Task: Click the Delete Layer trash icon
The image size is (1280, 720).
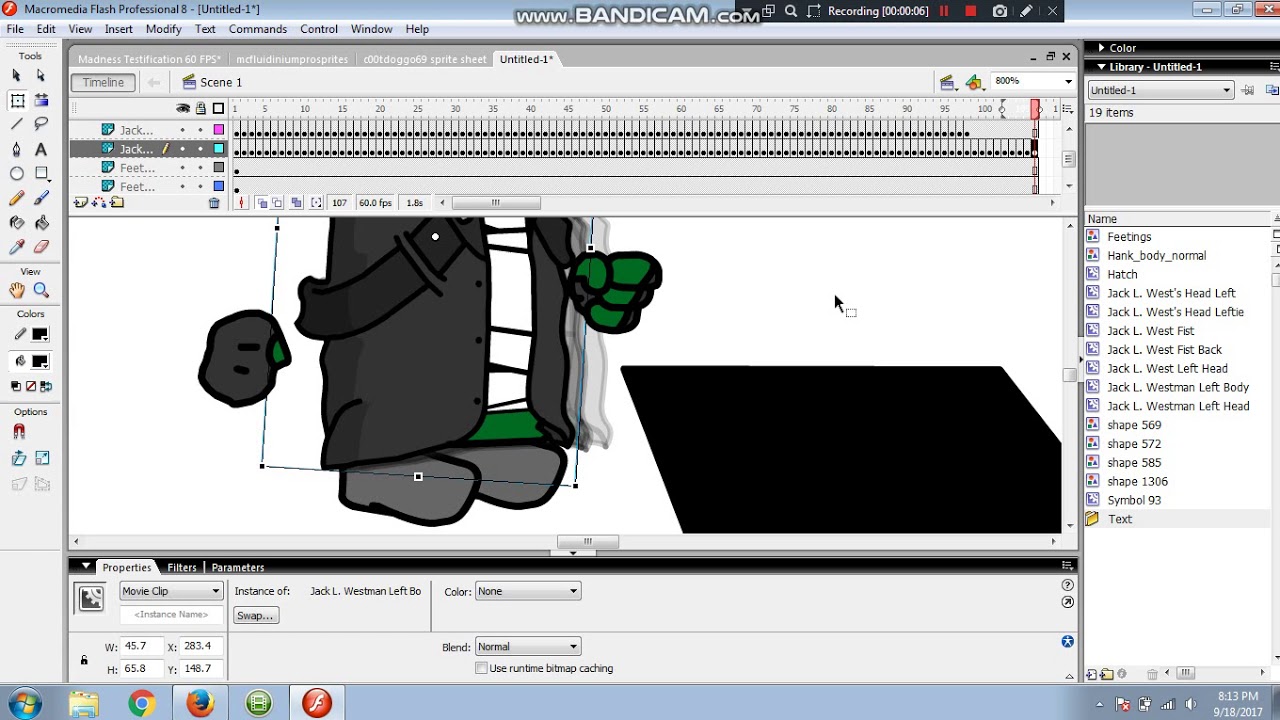Action: (214, 203)
